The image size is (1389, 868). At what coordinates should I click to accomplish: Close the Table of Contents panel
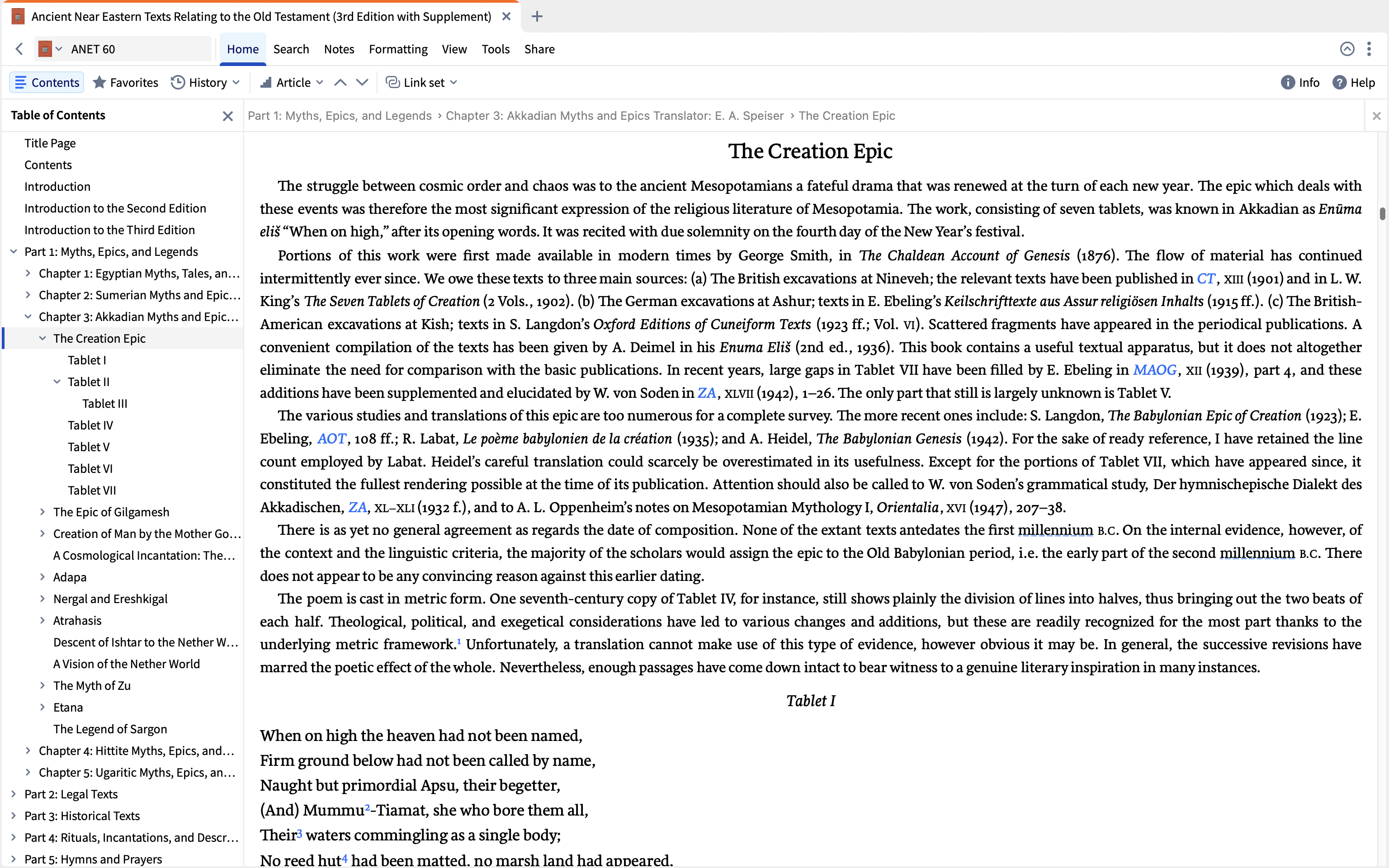pyautogui.click(x=228, y=116)
